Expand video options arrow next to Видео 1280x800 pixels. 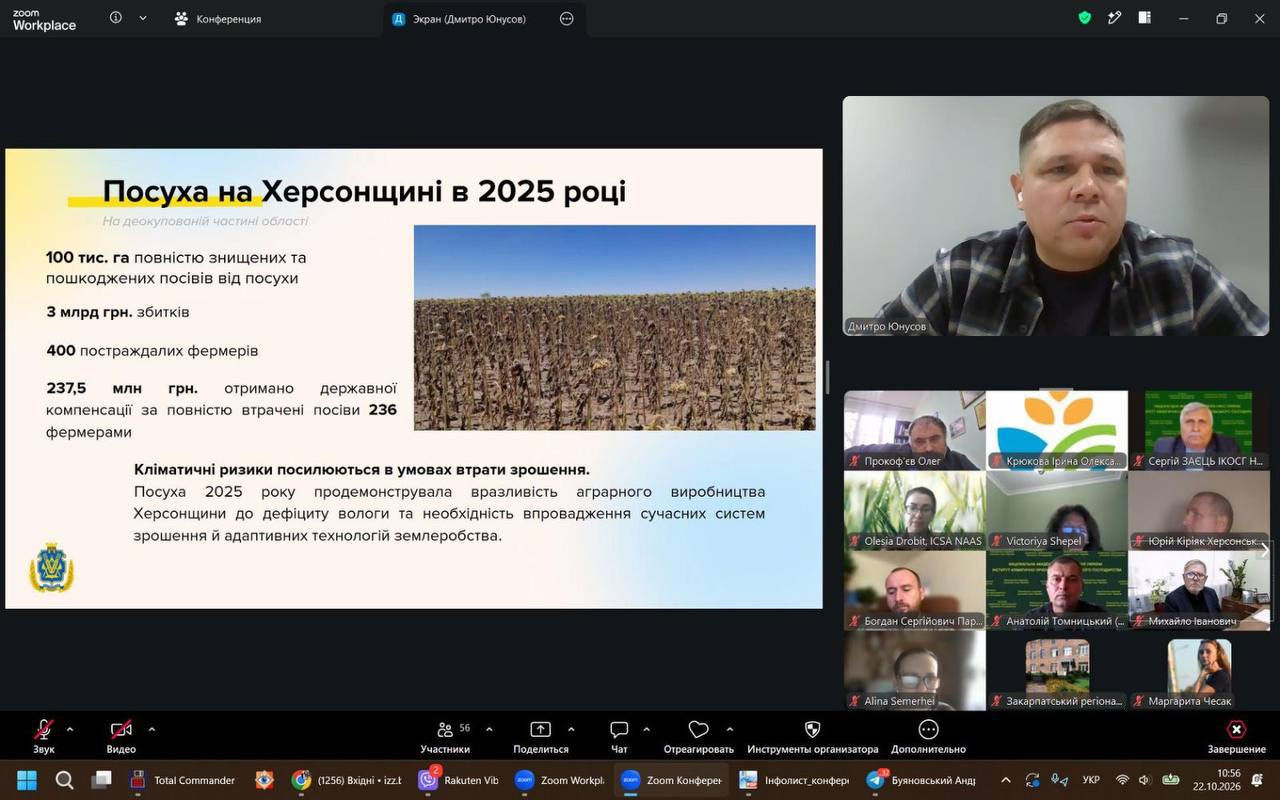pyautogui.click(x=152, y=729)
